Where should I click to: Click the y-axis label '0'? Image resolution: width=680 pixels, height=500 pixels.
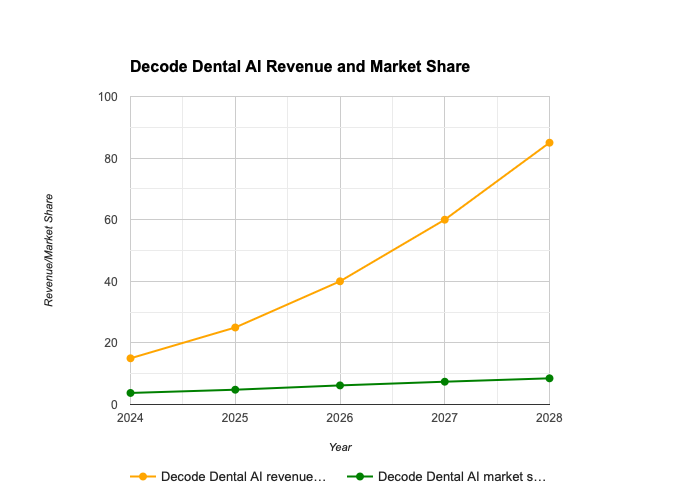(114, 405)
